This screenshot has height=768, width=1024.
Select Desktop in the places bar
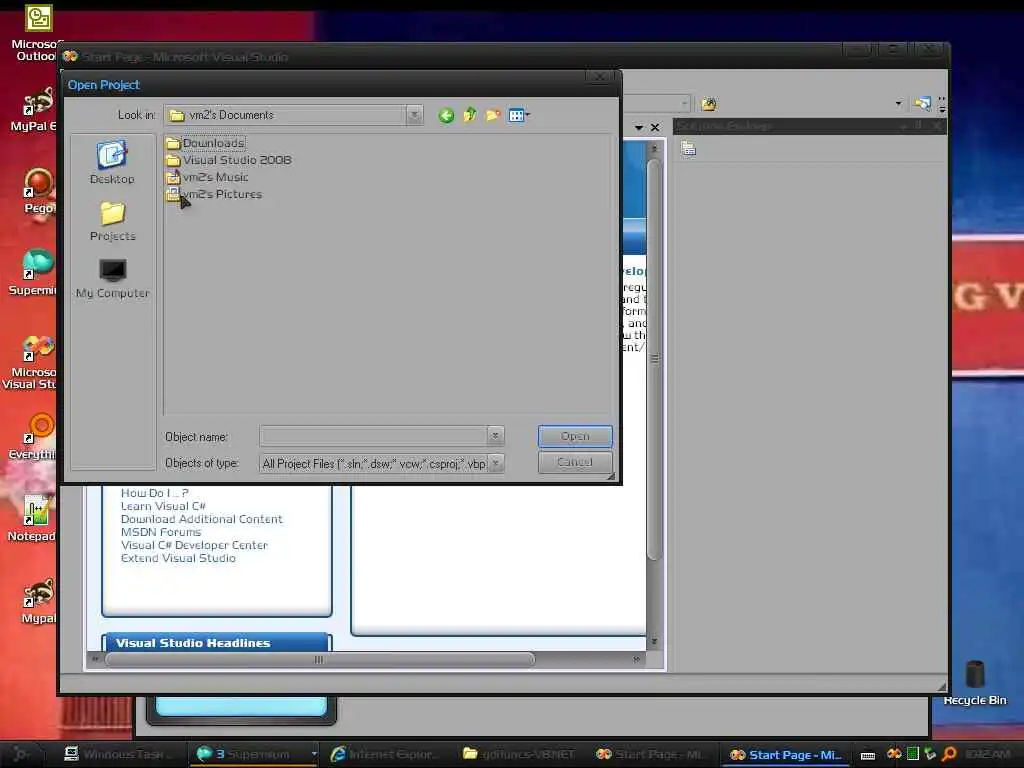112,162
